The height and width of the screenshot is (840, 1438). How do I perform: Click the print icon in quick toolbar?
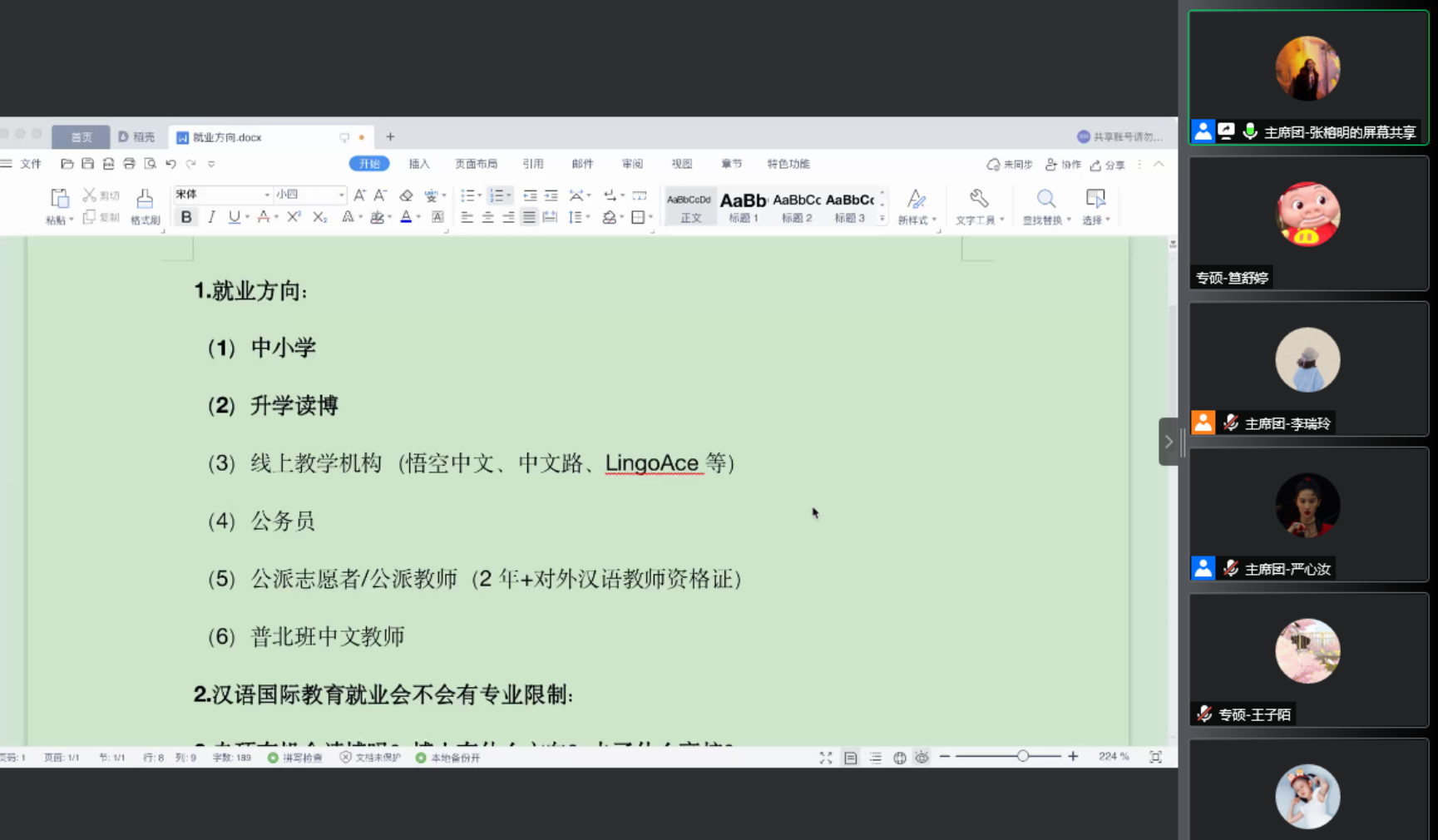pos(129,164)
